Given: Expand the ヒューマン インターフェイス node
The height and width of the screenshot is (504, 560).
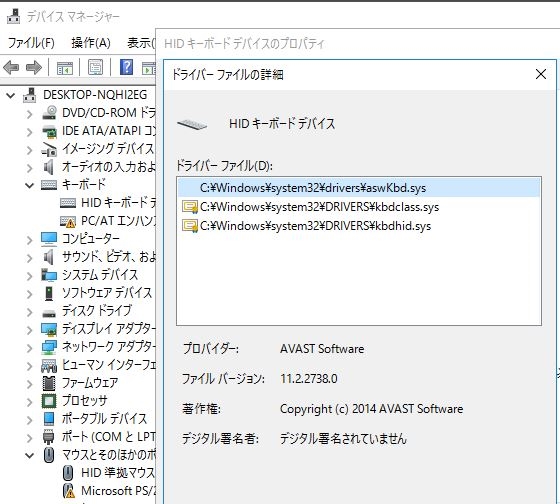Looking at the screenshot, I should [30, 366].
